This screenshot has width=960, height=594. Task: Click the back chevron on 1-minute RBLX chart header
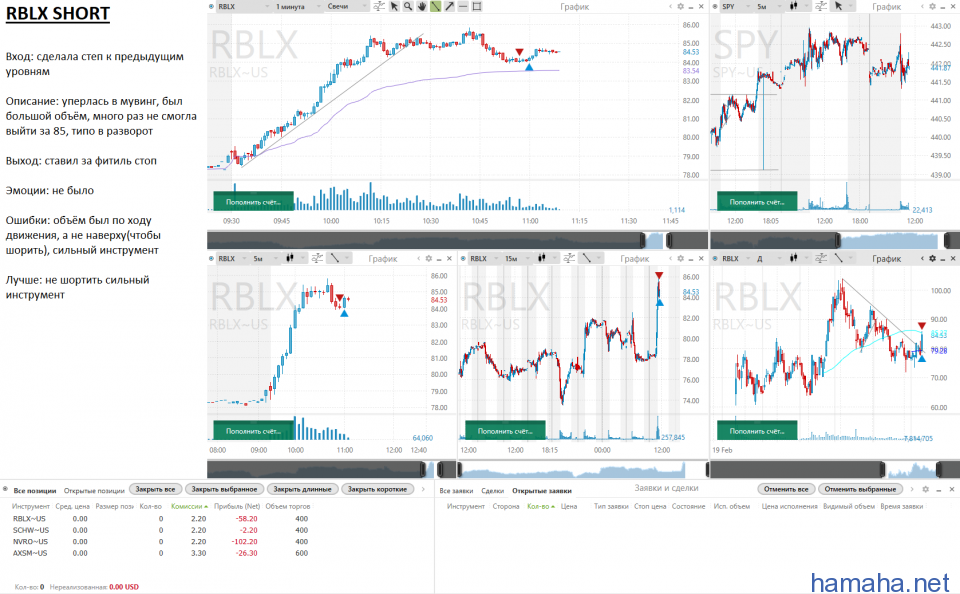tap(670, 7)
